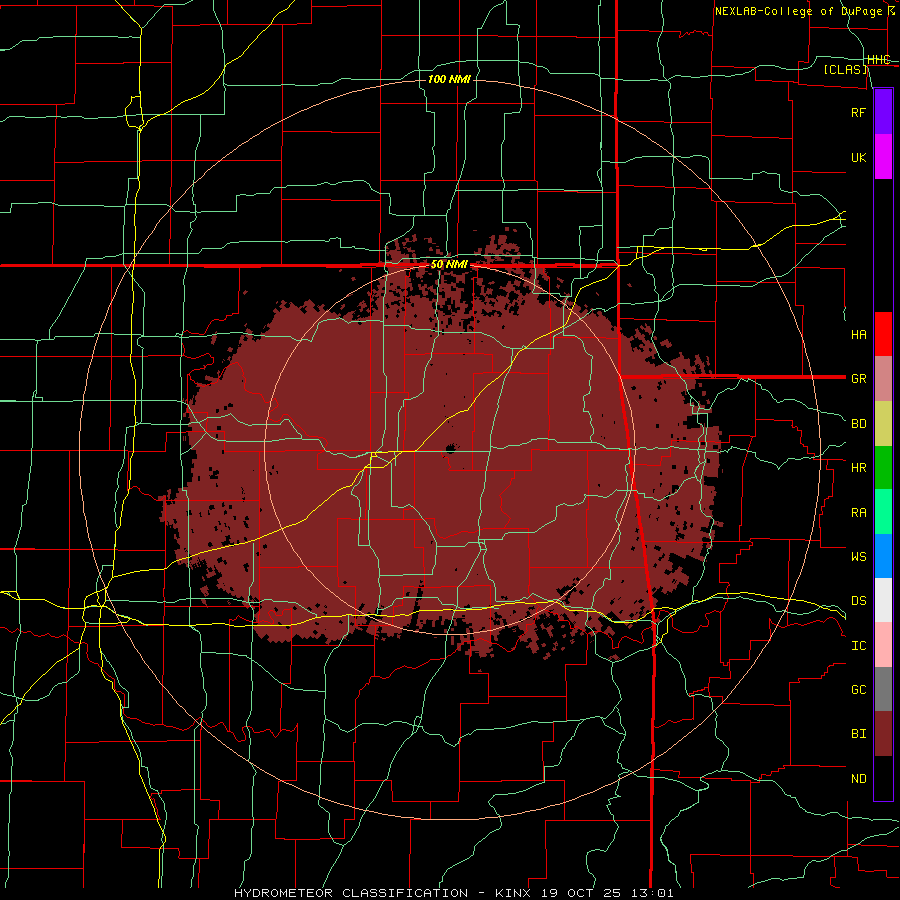
Task: Click the UK magenta legend swatch
Action: [883, 157]
